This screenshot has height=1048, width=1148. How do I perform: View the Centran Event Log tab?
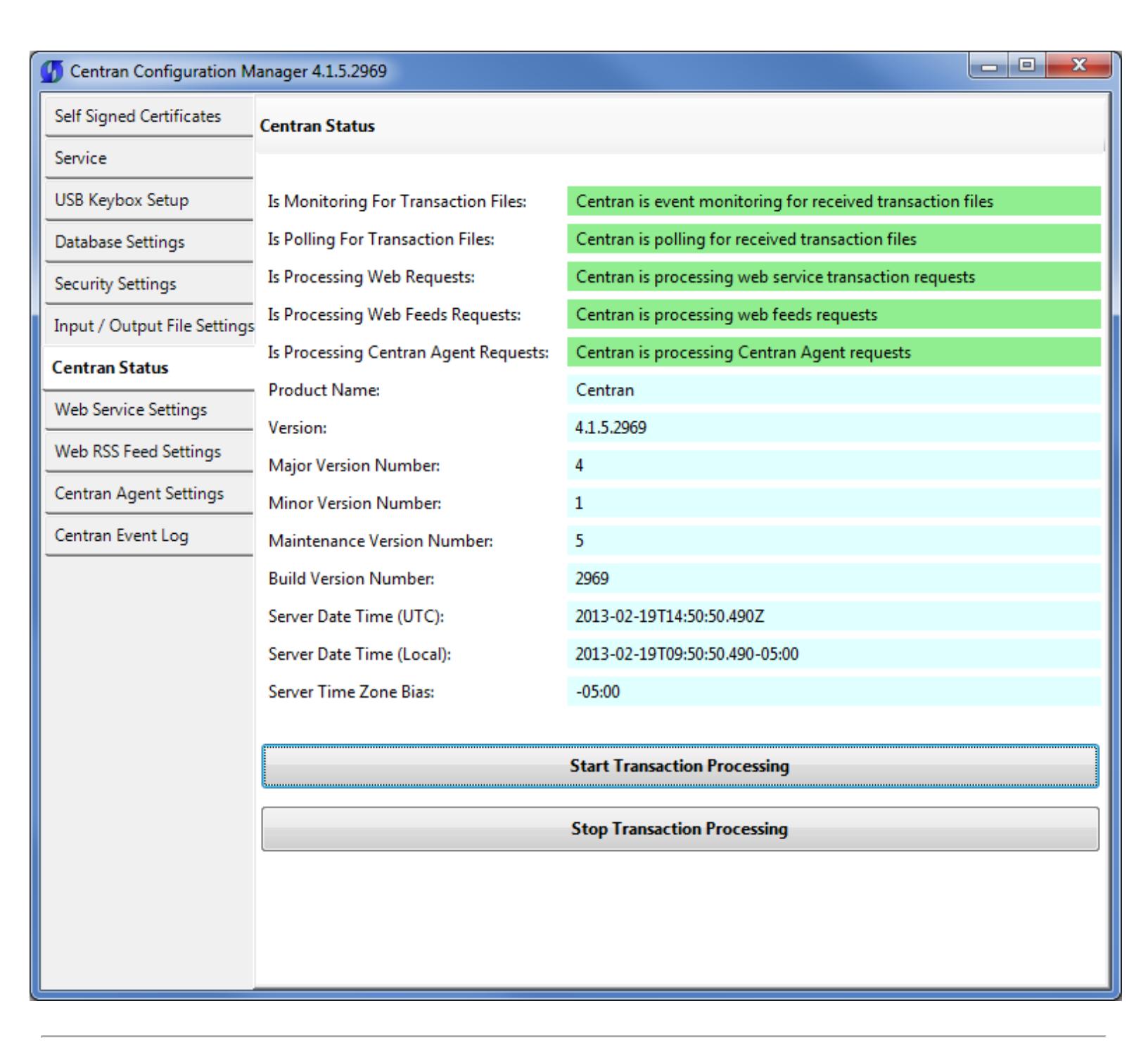pyautogui.click(x=148, y=536)
